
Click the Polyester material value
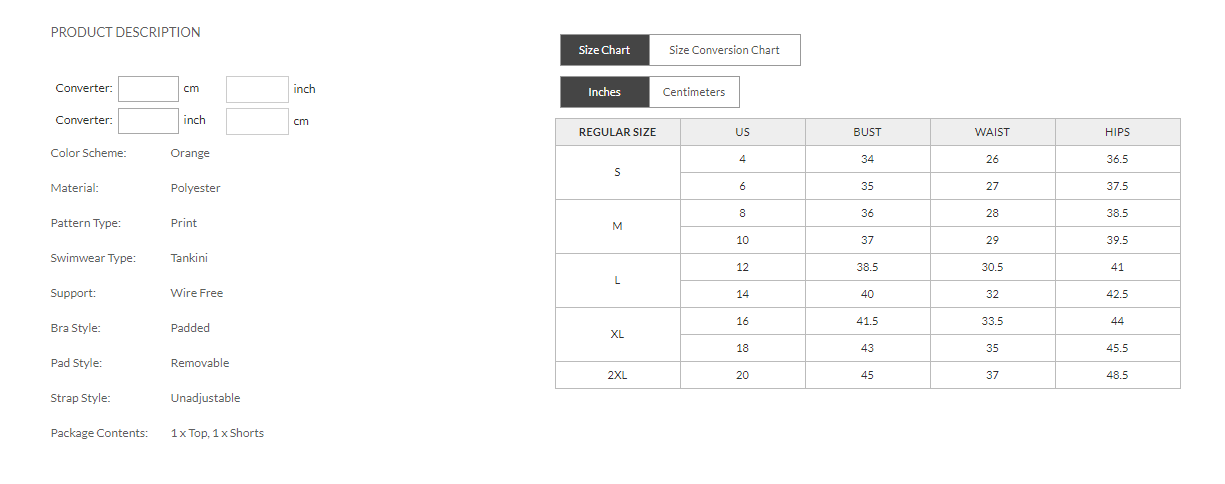[x=195, y=188]
